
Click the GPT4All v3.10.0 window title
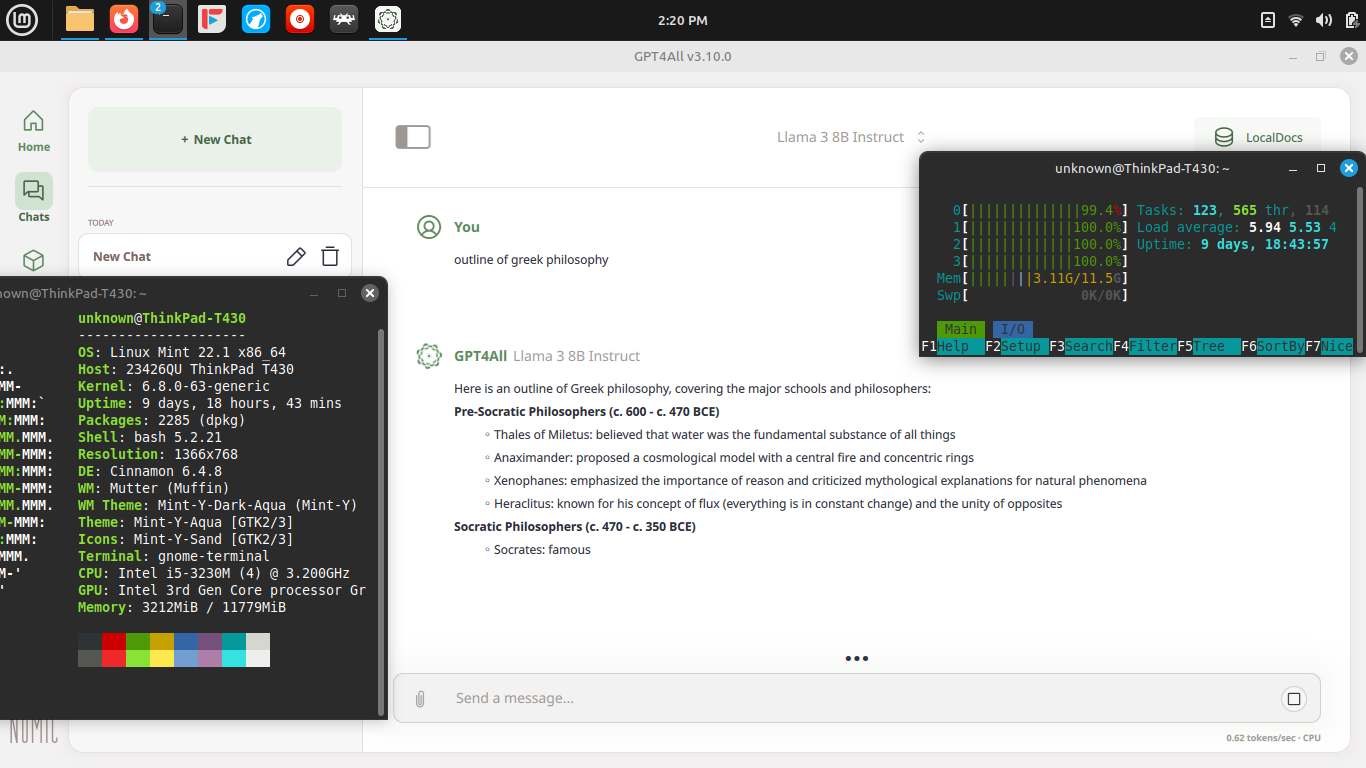(683, 56)
